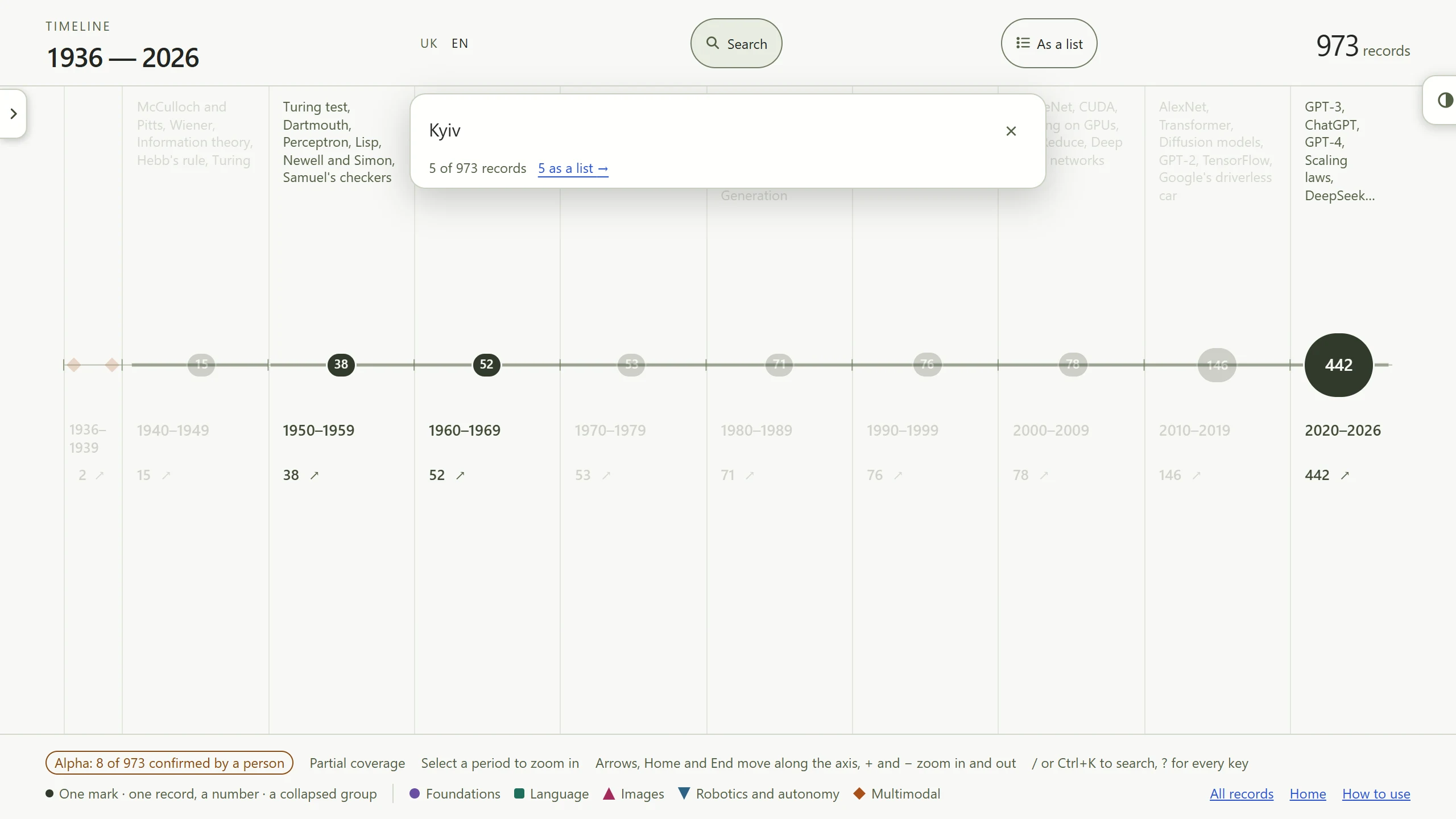Select the faded 76 marker on the axis

tap(927, 365)
